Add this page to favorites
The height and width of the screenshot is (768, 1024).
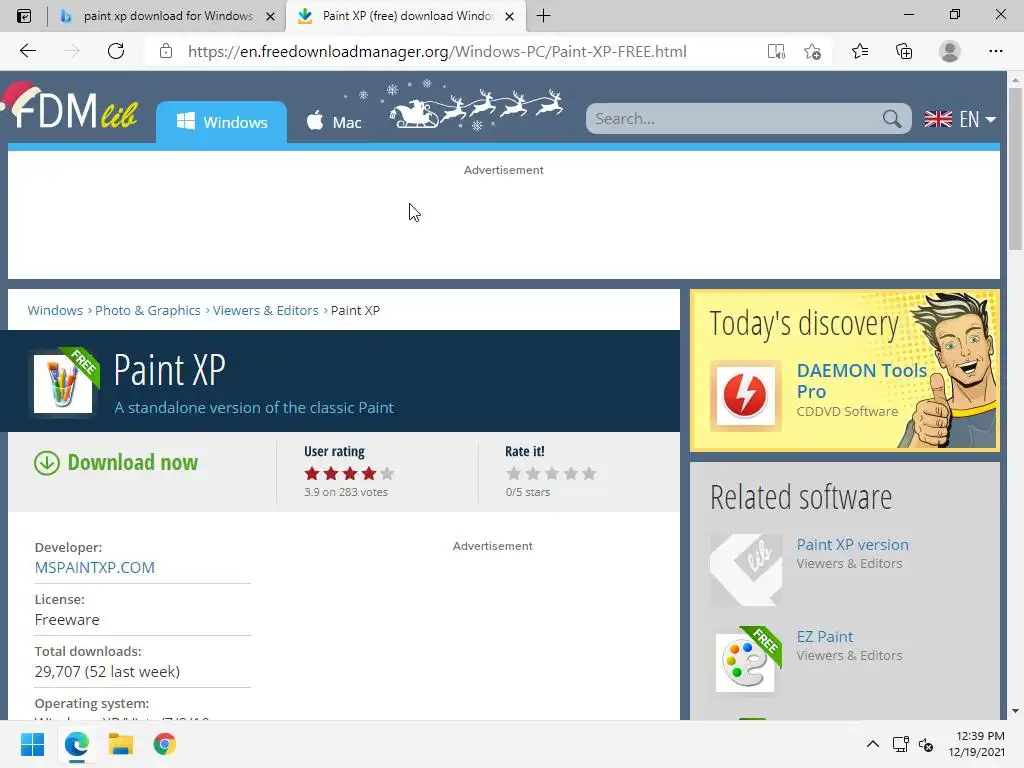point(812,51)
